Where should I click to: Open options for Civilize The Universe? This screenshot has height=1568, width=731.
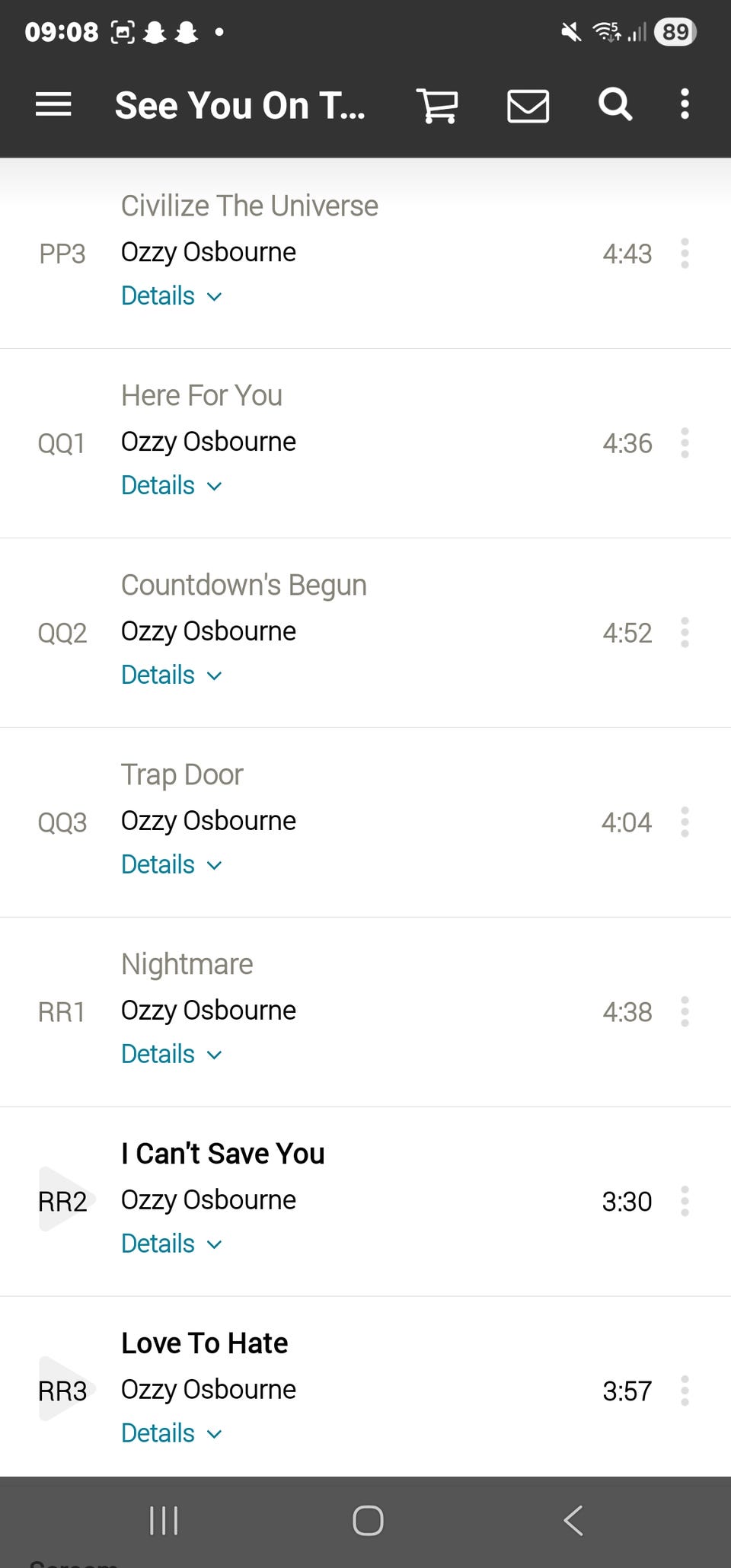coord(685,253)
